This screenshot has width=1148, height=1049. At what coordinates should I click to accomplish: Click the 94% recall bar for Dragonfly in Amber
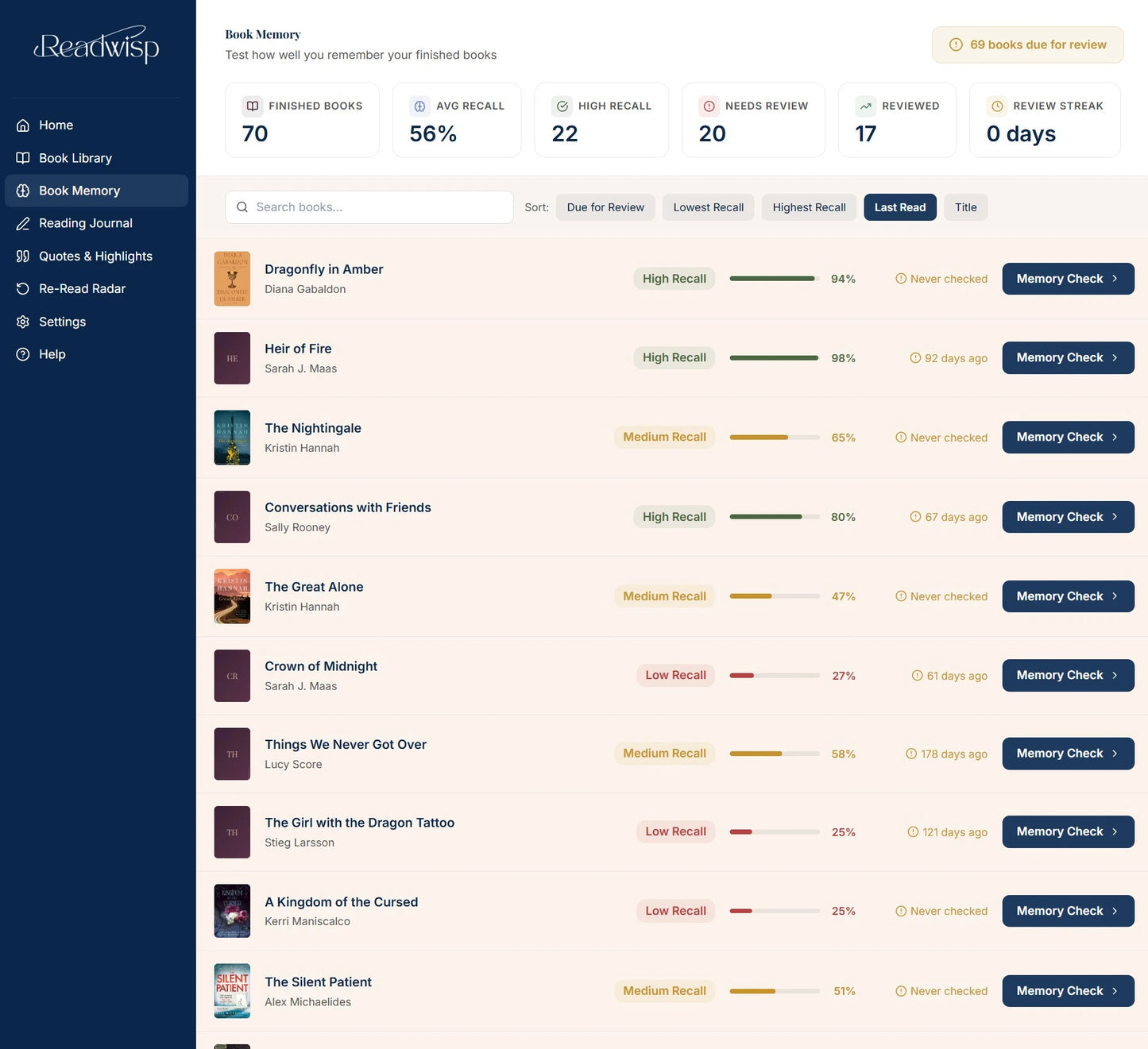pyautogui.click(x=775, y=279)
